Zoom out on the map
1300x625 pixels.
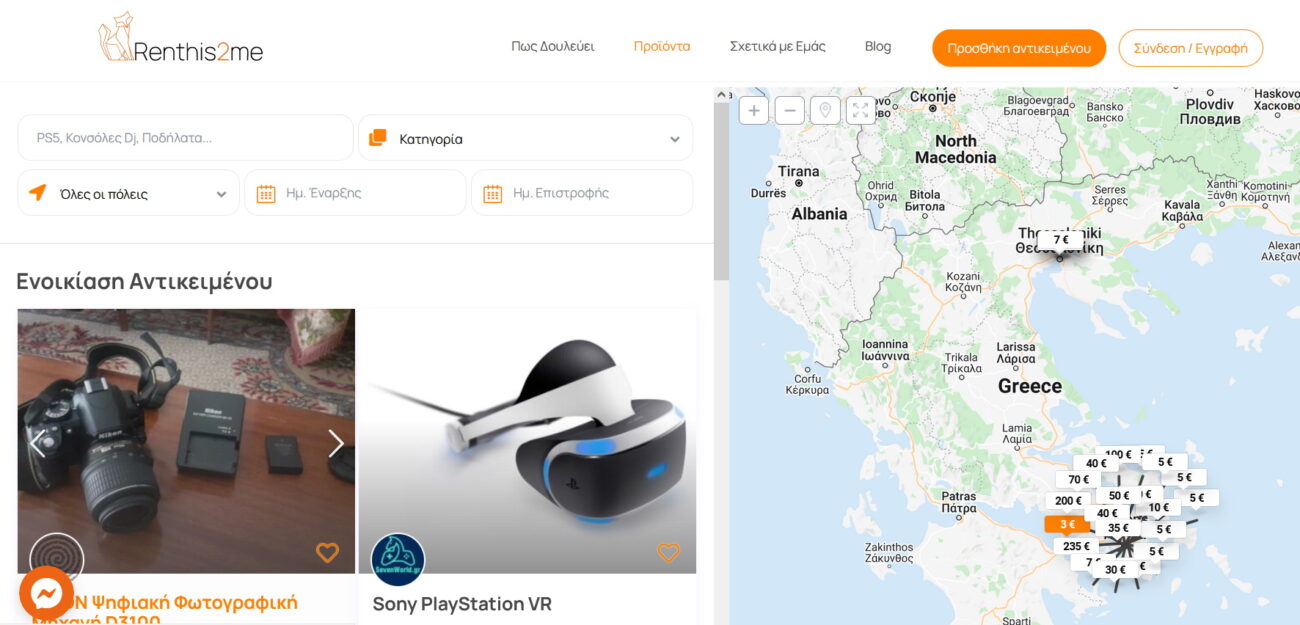coord(790,110)
